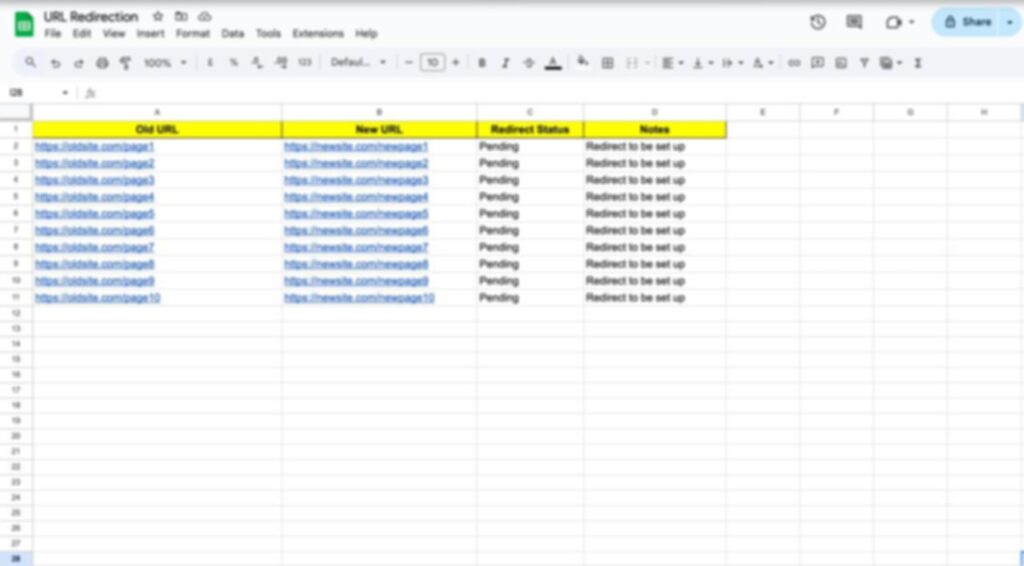Open the comments history icon

(x=854, y=22)
